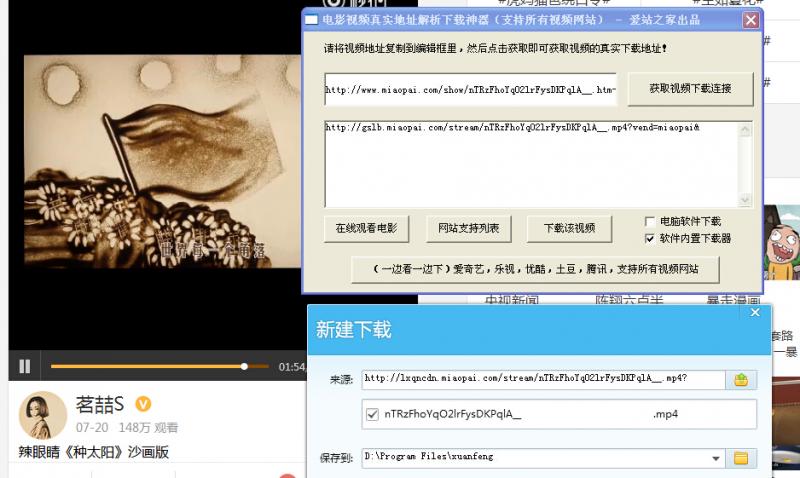The image size is (800, 478).
Task: Pause the video with the pause icon
Action: click(24, 366)
